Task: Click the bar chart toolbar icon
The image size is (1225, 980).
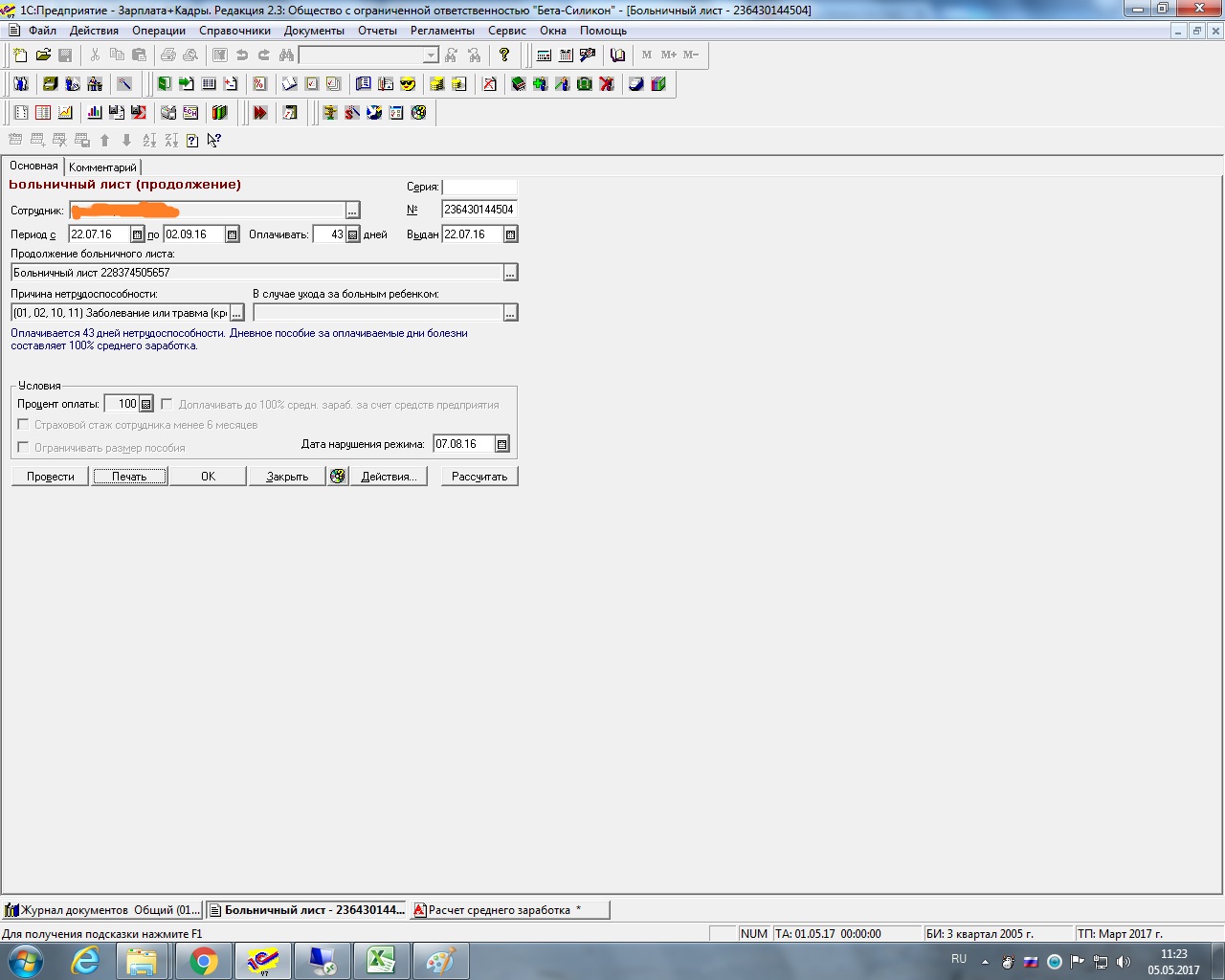Action: (x=95, y=113)
